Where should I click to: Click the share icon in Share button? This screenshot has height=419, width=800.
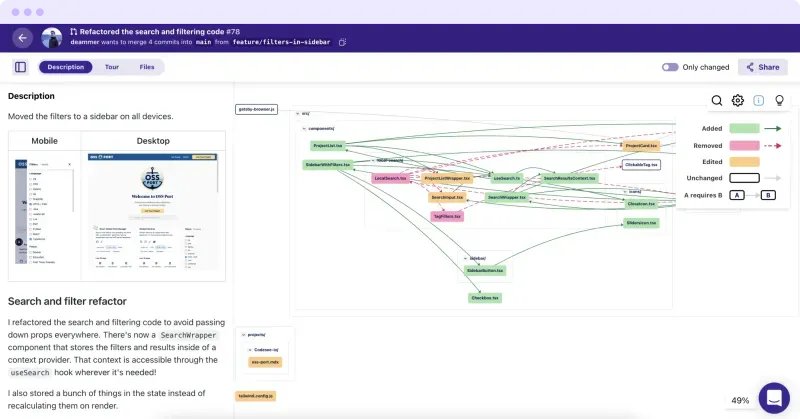750,67
